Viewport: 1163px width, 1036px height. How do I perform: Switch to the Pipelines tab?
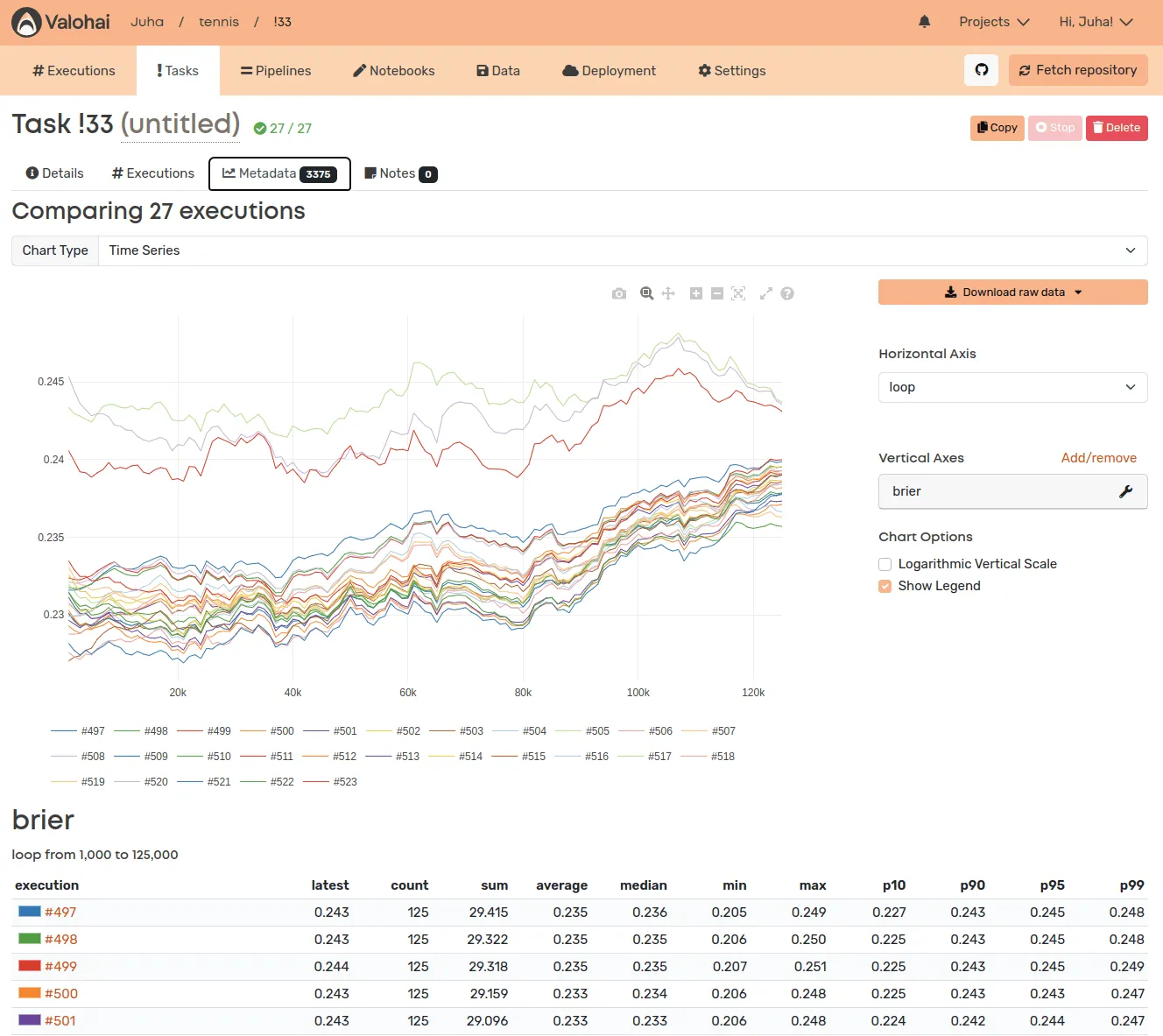[x=276, y=71]
